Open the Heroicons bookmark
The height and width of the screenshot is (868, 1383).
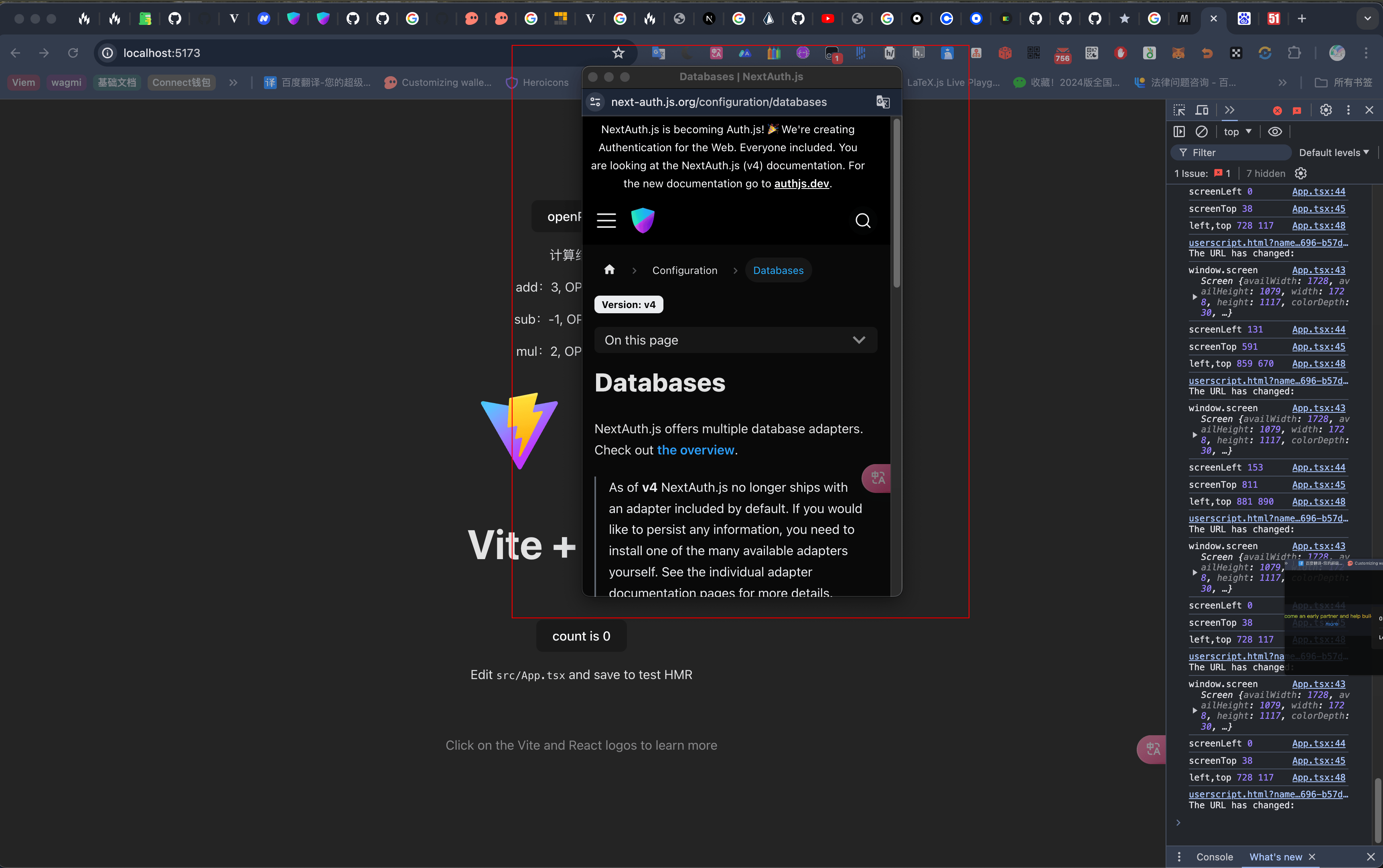(537, 83)
